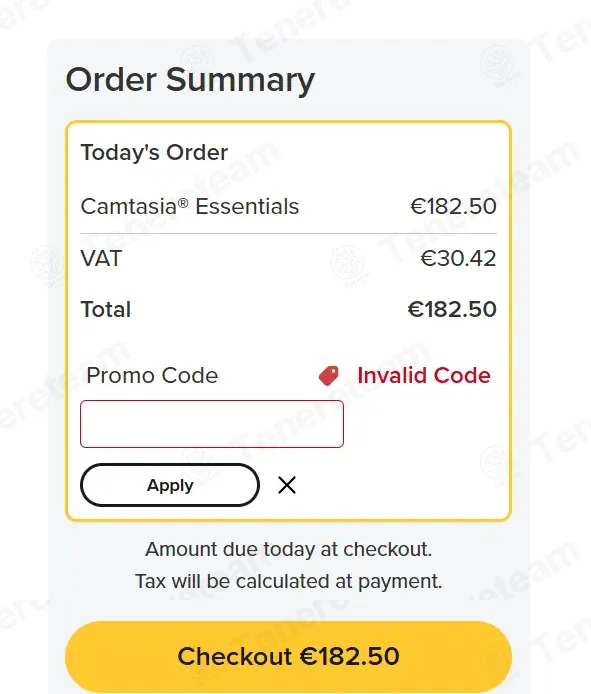This screenshot has width=591, height=694.
Task: Click the Invalid Code error message
Action: pos(424,375)
